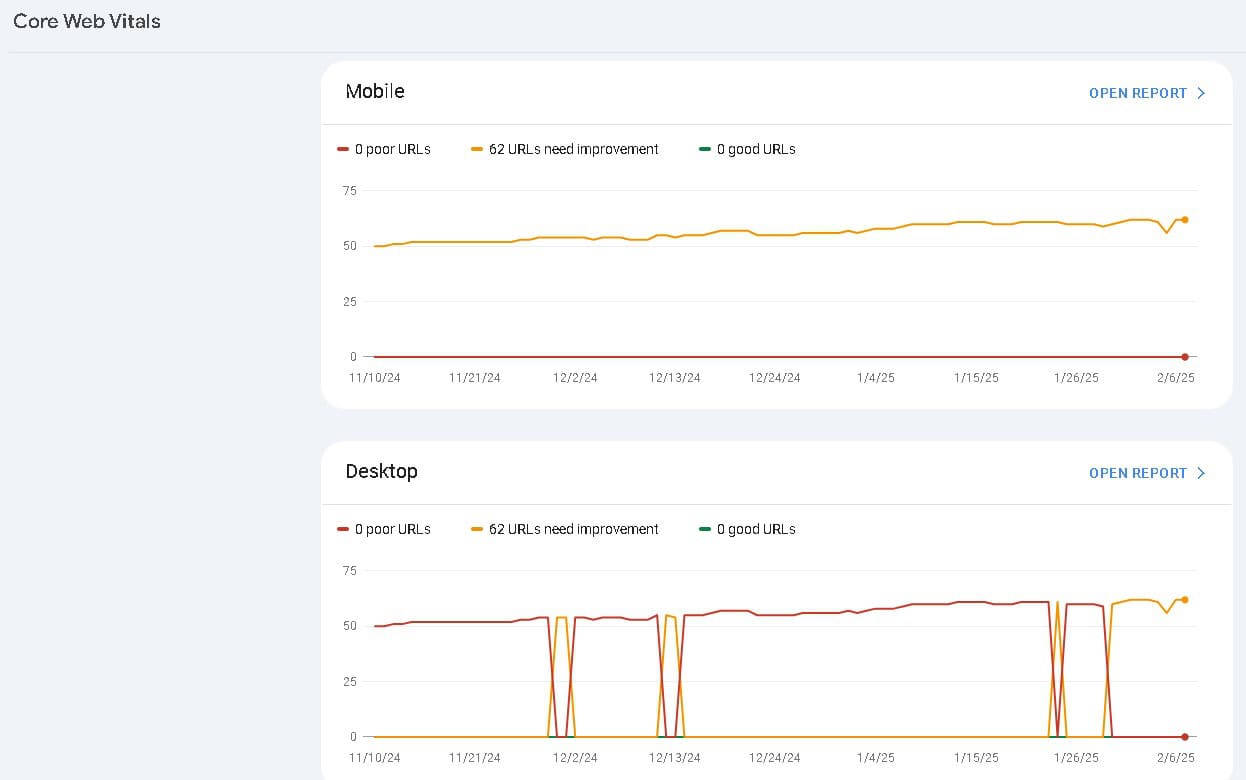Click the chevron next to Desktop OPEN REPORT
The width and height of the screenshot is (1246, 780).
[x=1201, y=473]
